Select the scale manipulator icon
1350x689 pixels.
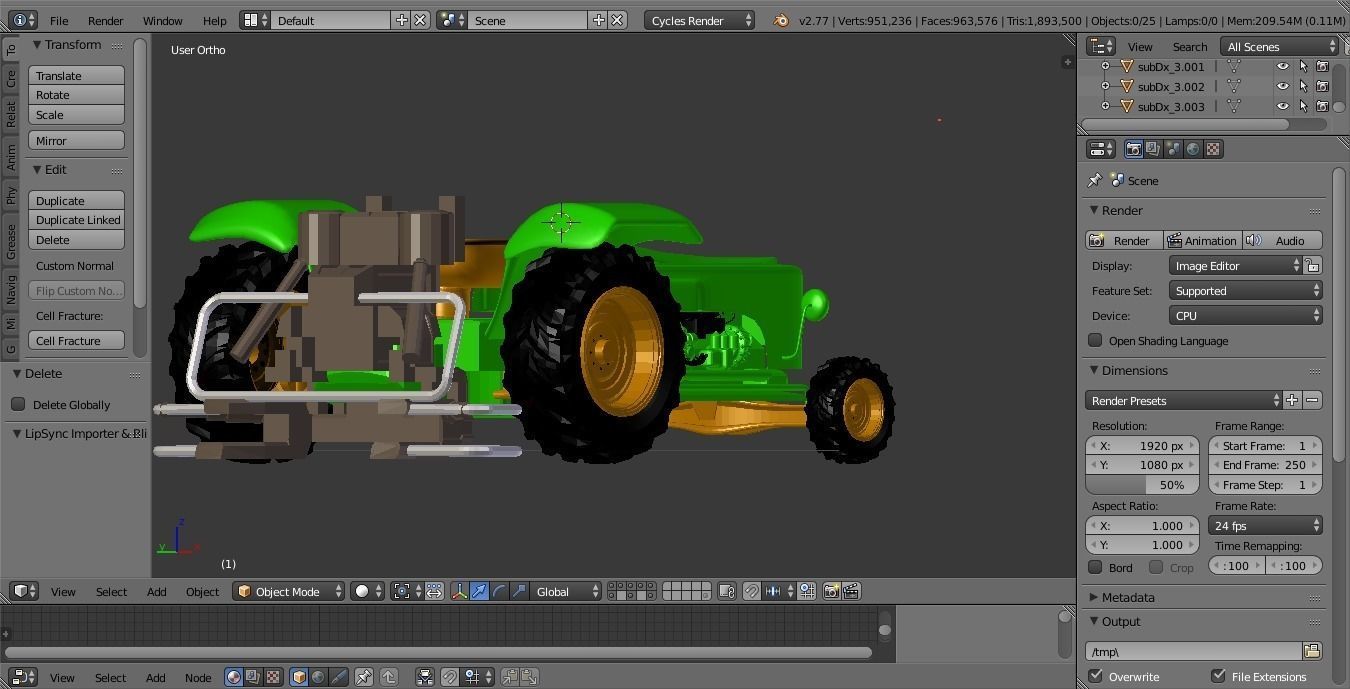pyautogui.click(x=519, y=591)
